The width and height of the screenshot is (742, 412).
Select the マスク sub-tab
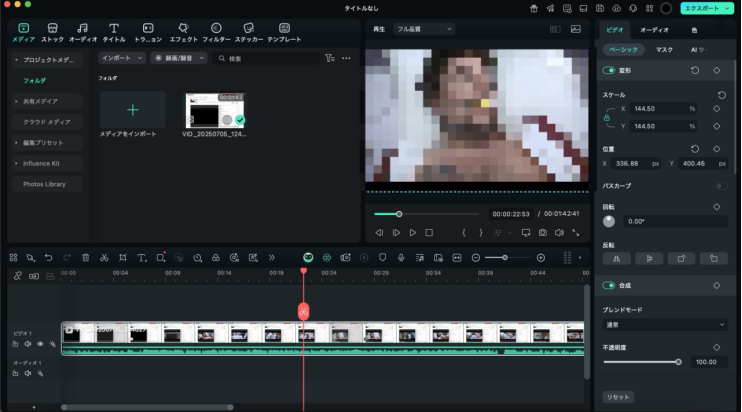coord(664,49)
